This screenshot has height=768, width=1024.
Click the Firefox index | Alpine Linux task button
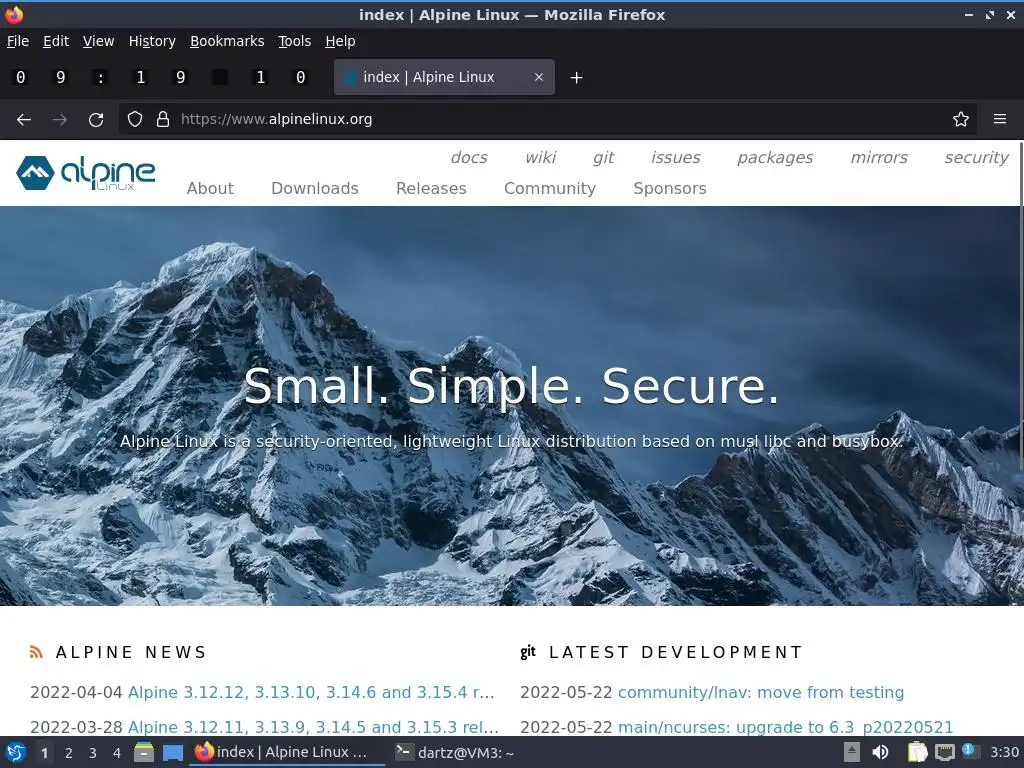(x=286, y=752)
